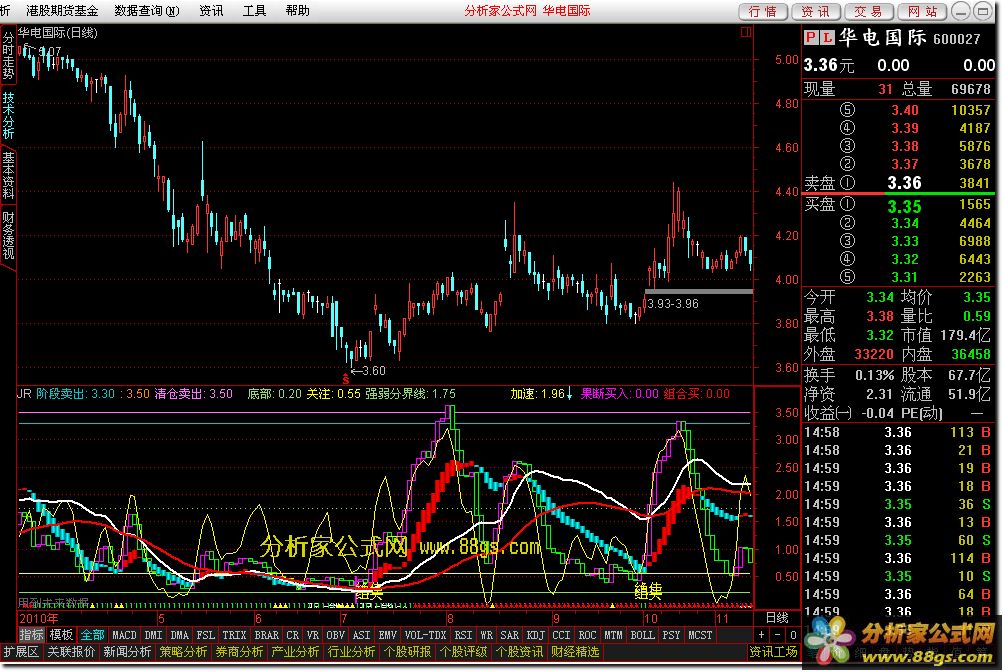The width and height of the screenshot is (1004, 672).
Task: Click the red L icon beside stock name
Action: [x=827, y=38]
